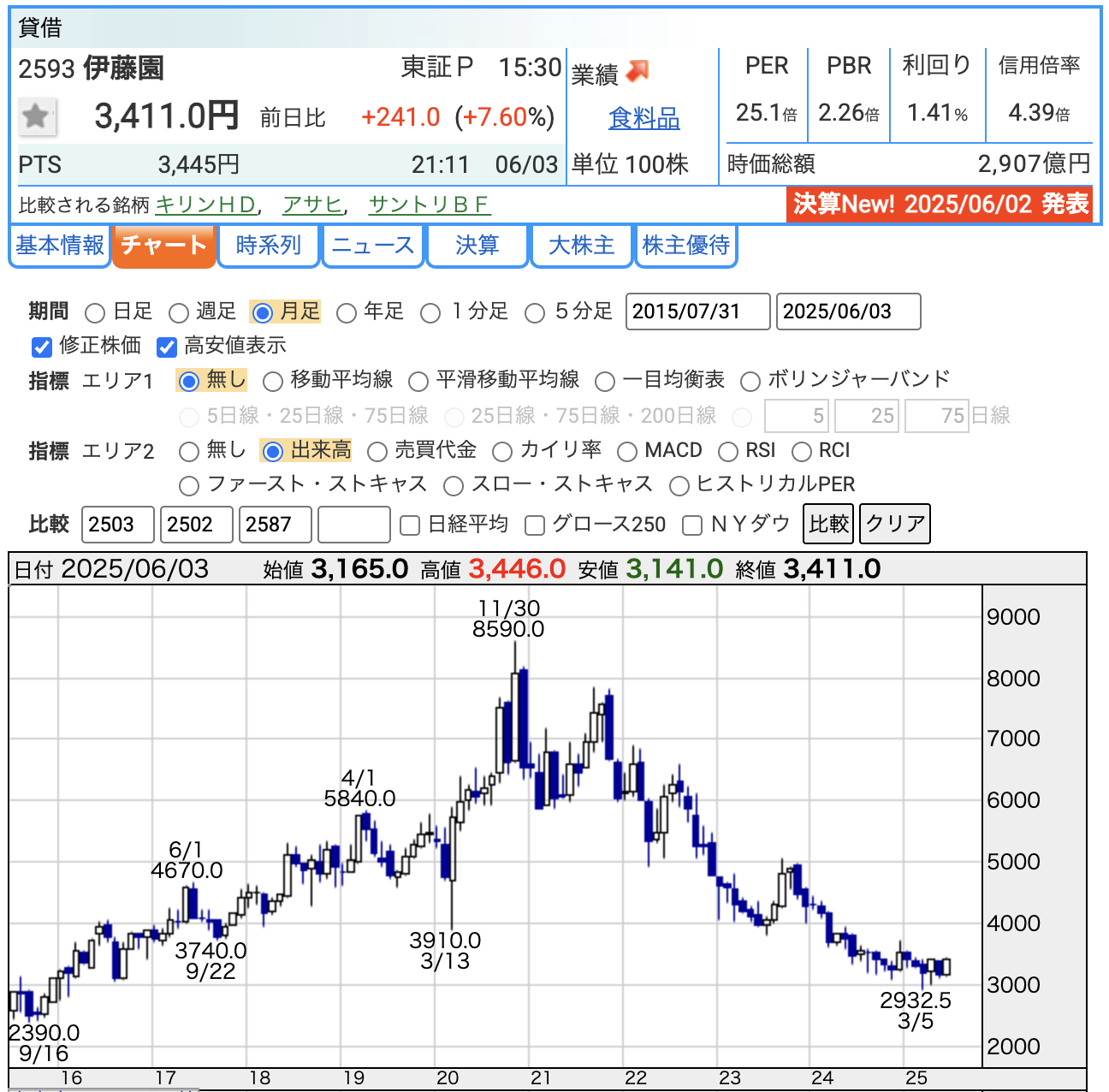Click the 8590.0 high label on chart
1109x1092 pixels.
pos(508,630)
